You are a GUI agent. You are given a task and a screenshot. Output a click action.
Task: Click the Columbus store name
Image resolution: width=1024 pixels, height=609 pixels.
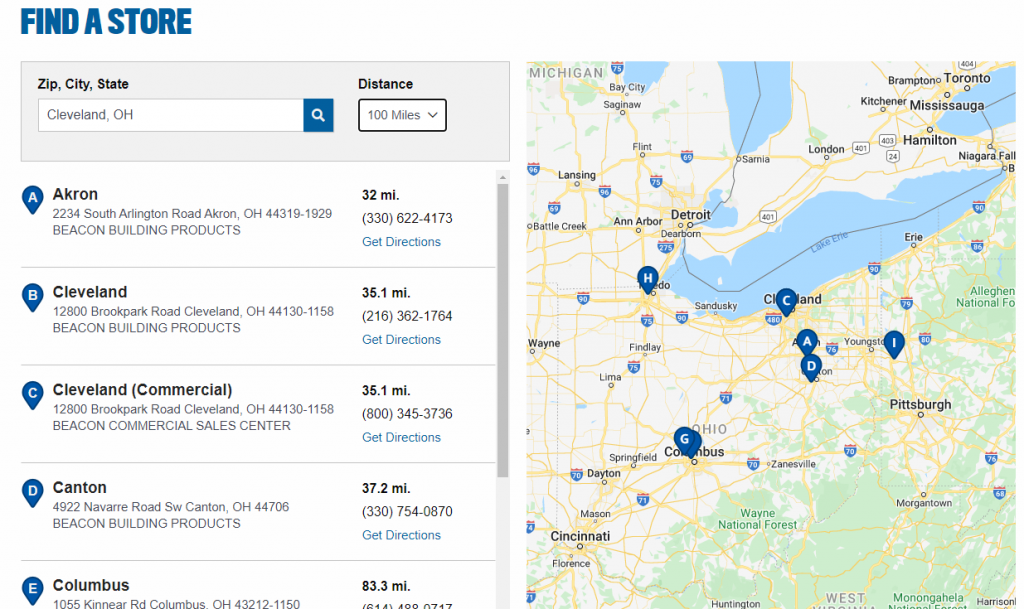pos(91,585)
